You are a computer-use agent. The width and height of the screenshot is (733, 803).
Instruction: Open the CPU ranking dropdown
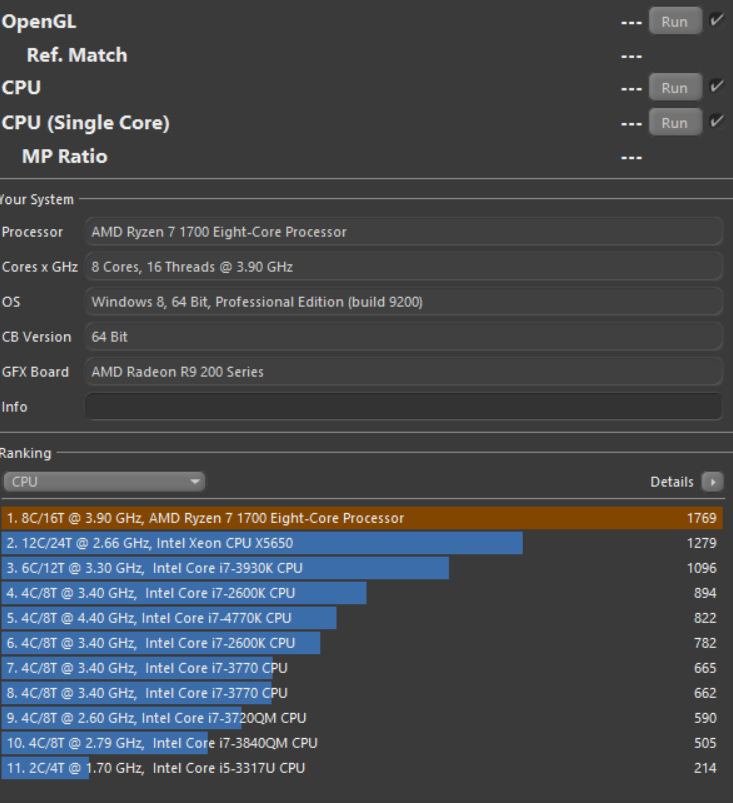[x=104, y=482]
